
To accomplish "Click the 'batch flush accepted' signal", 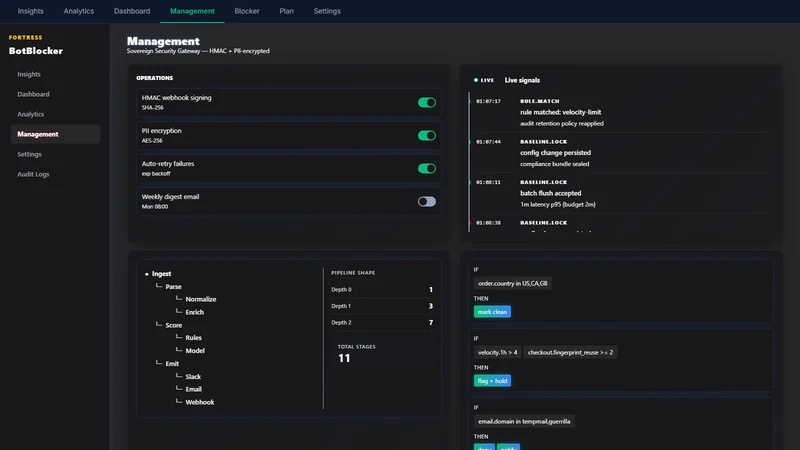I will [x=551, y=193].
